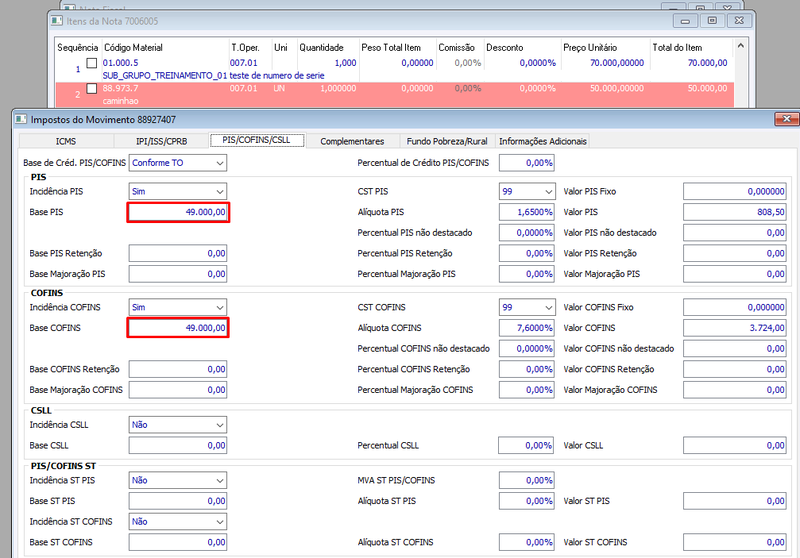Viewport: 800px width, 558px height.
Task: Maximize the Itens da Nota window
Action: coord(712,21)
